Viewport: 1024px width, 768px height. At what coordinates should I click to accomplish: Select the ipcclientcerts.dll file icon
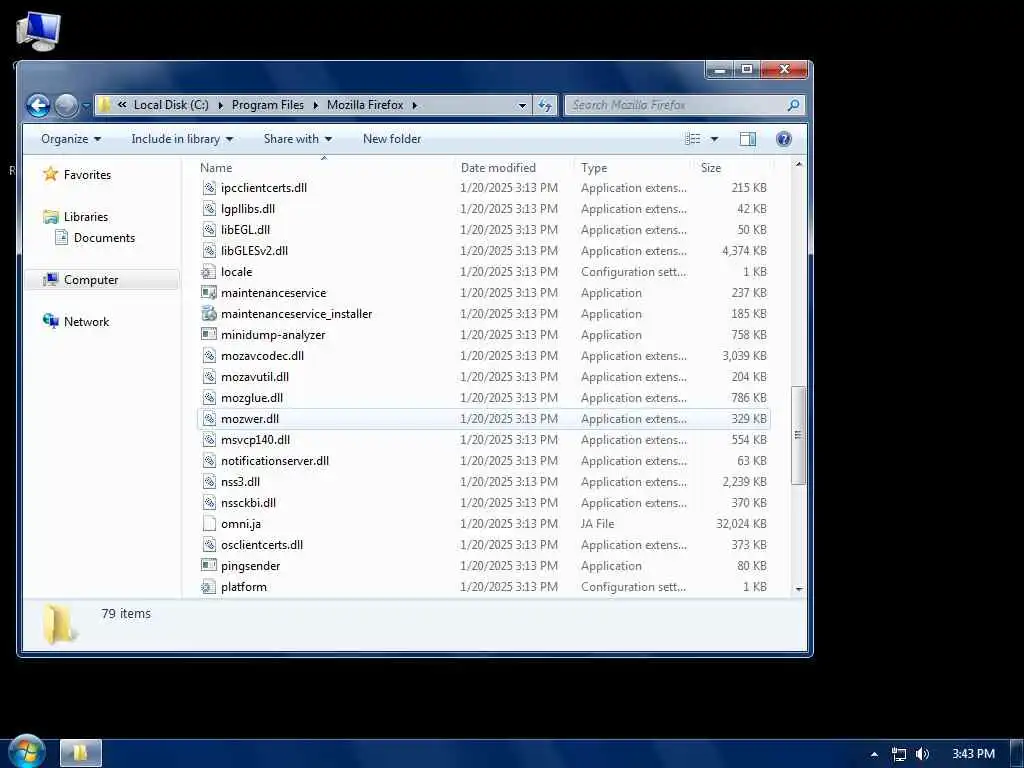coord(208,188)
